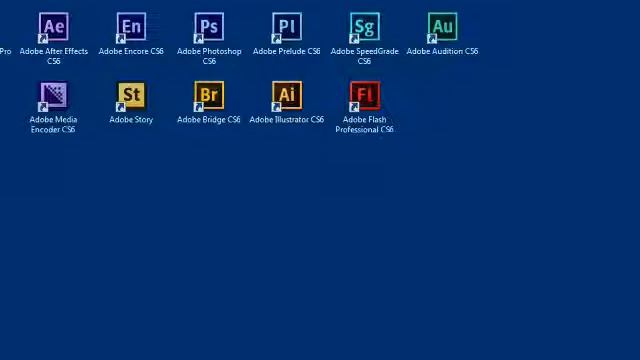Select the Adobe After Effects CS6 icon
This screenshot has width=640, height=360.
click(53, 27)
